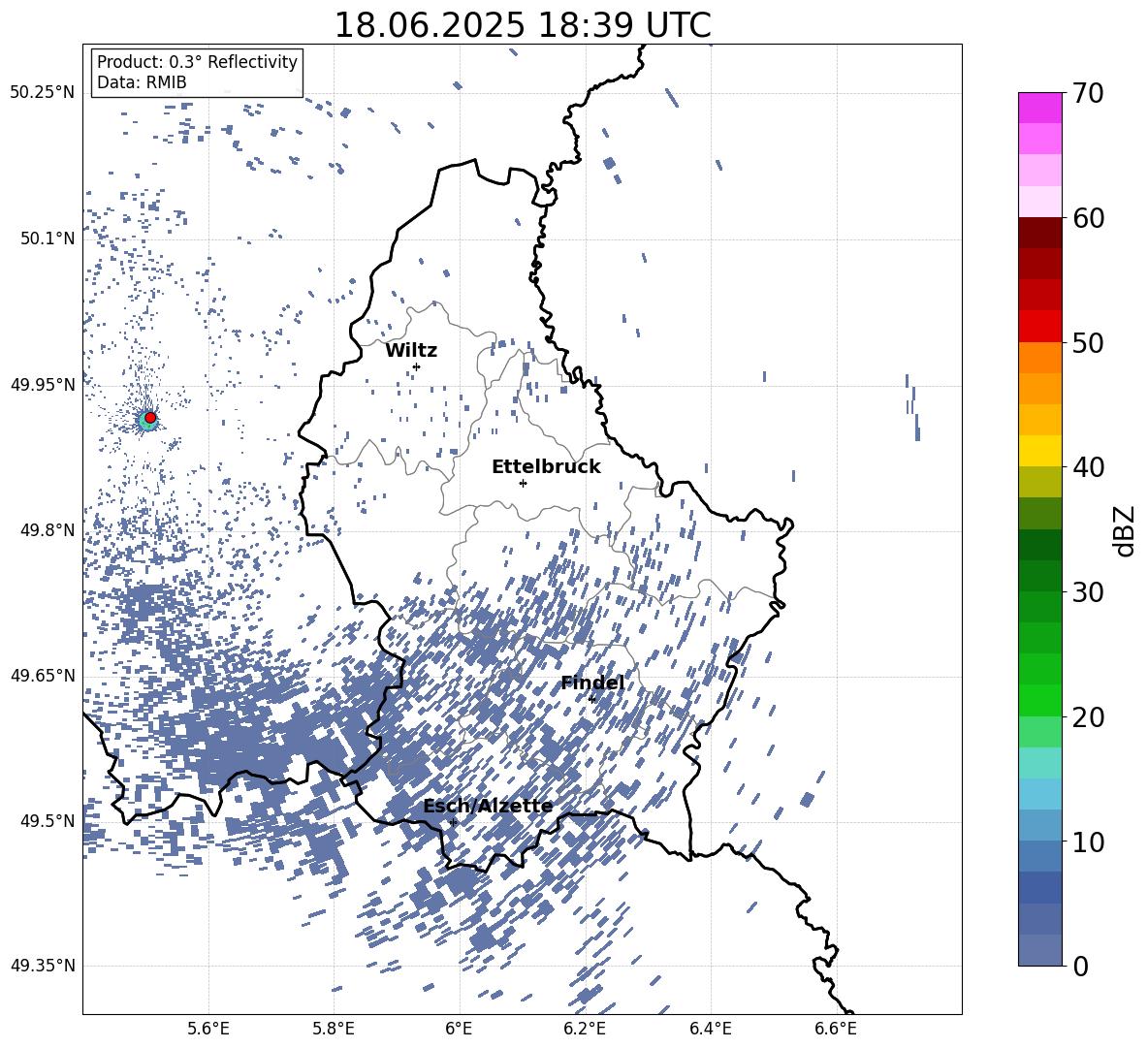Click the 5.8°E longitude label
Image resolution: width=1148 pixels, height=1048 pixels.
[x=334, y=1029]
